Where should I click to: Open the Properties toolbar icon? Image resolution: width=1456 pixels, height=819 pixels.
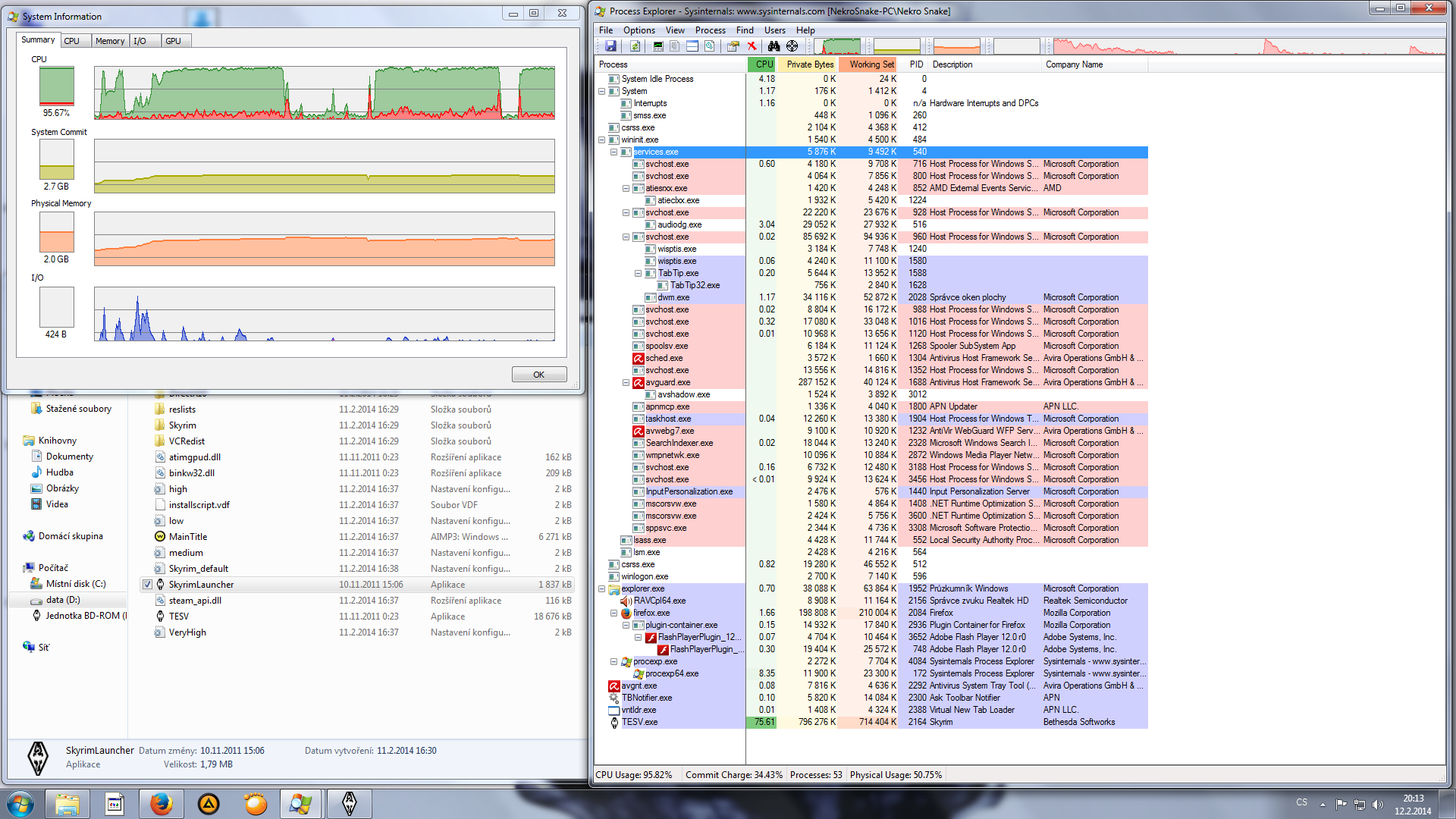click(x=733, y=46)
